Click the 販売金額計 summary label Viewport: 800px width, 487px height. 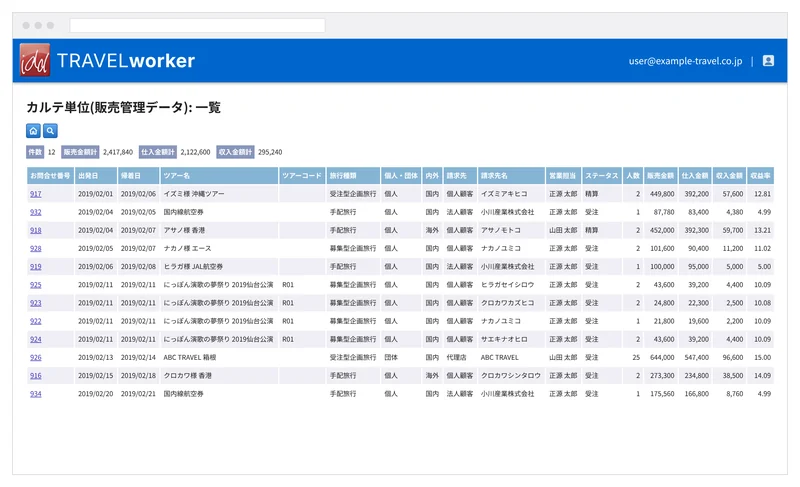(x=80, y=152)
